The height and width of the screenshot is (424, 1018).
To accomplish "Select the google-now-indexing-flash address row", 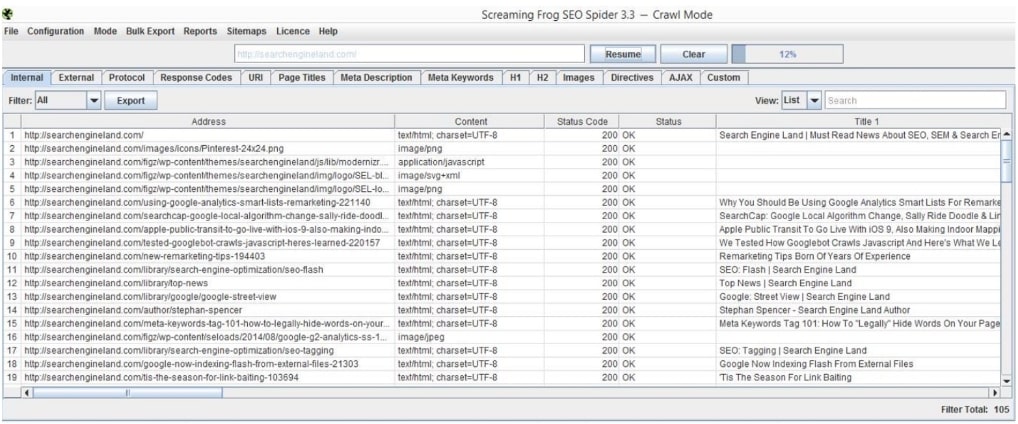I will coord(208,364).
